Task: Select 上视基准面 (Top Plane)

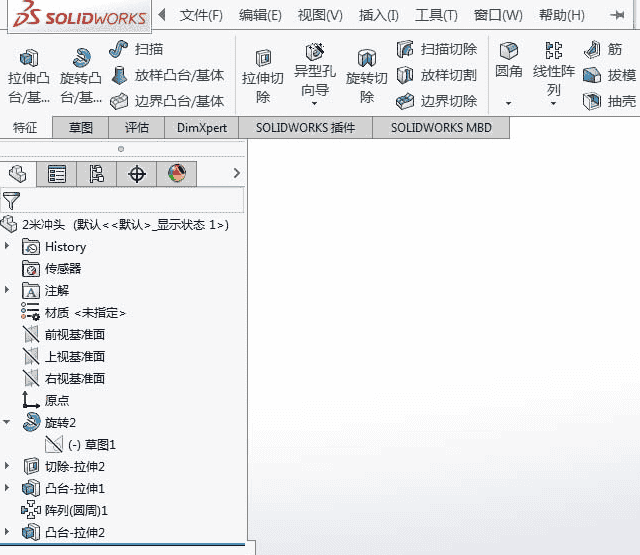Action: pyautogui.click(x=64, y=357)
